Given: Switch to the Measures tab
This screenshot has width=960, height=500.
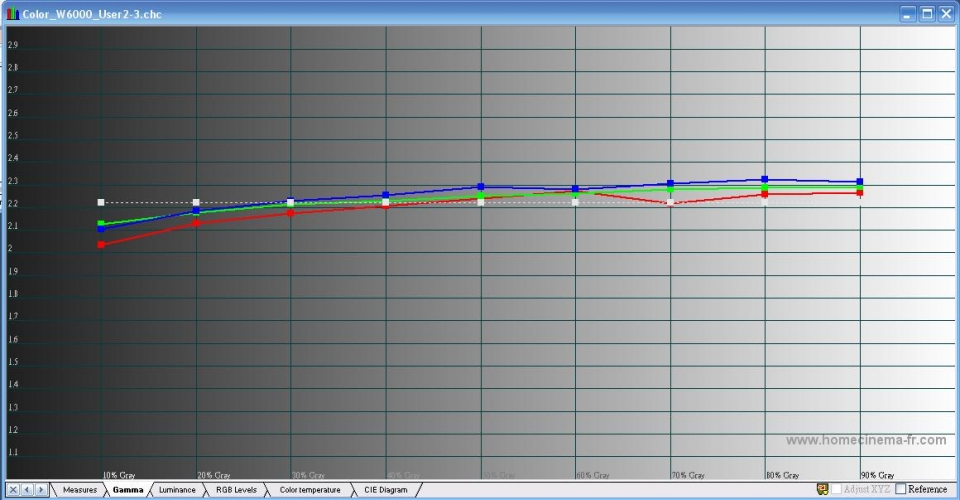Looking at the screenshot, I should 80,490.
